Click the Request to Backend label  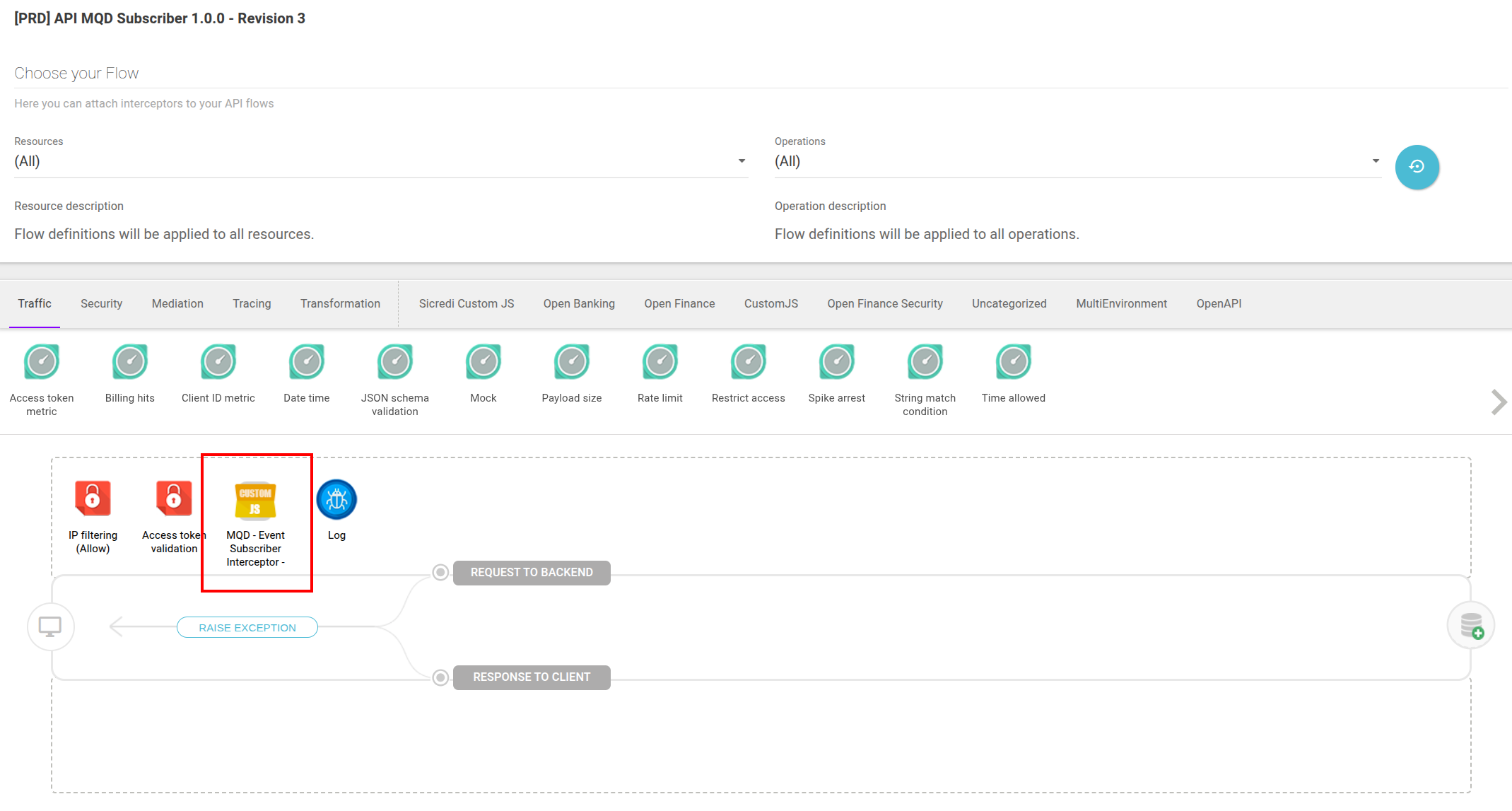pos(532,573)
